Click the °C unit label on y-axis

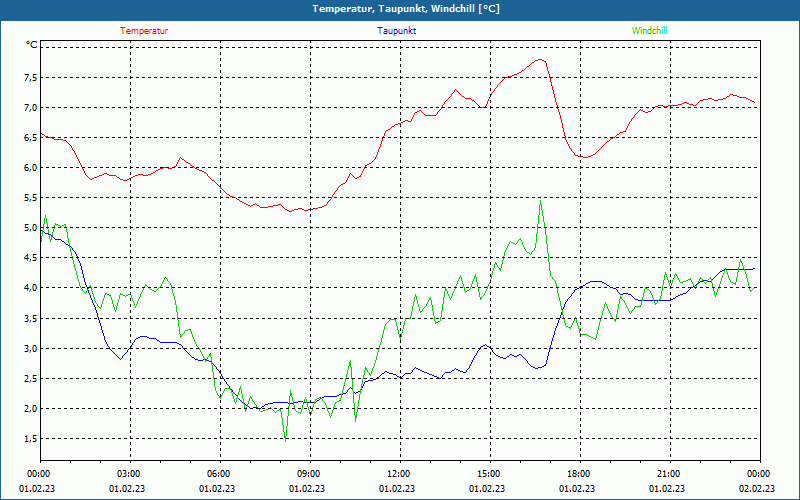tap(32, 45)
